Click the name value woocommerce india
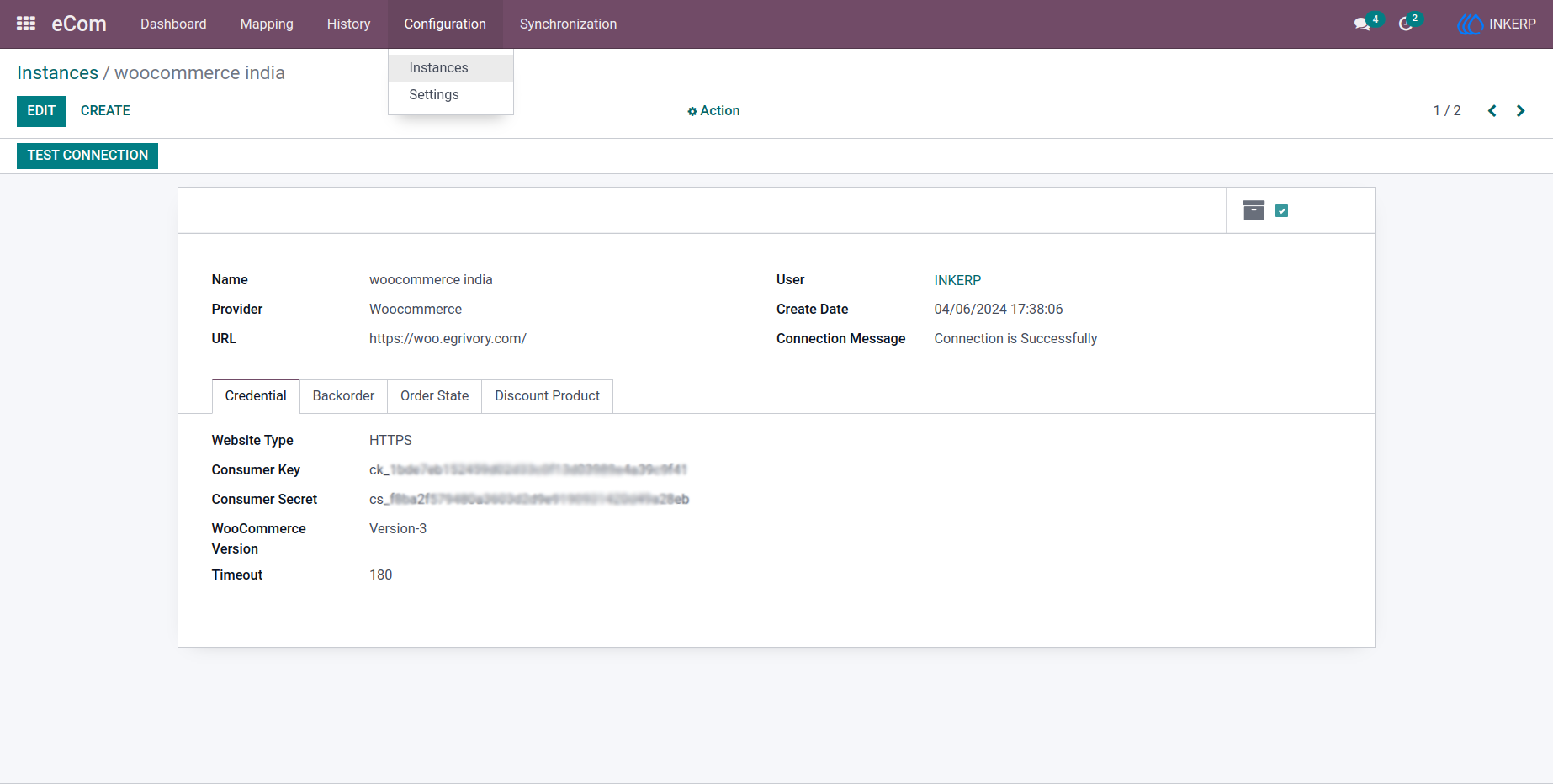The height and width of the screenshot is (784, 1553). 431,280
